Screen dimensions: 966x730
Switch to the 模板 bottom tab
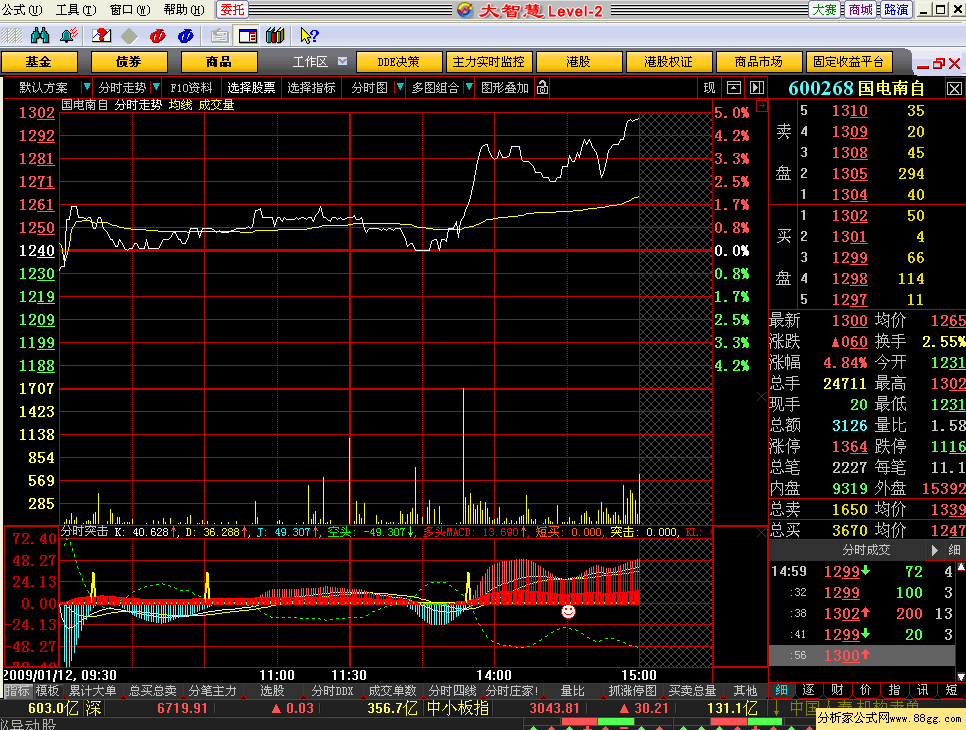click(x=47, y=691)
